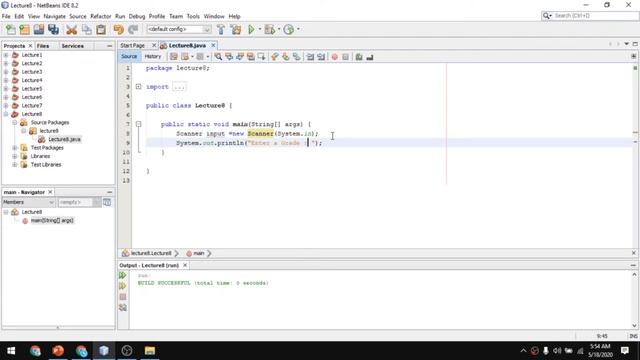The height and width of the screenshot is (360, 640).
Task: Toggle Rectangular Selection in the editor toolbar
Action: pyautogui.click(x=261, y=57)
